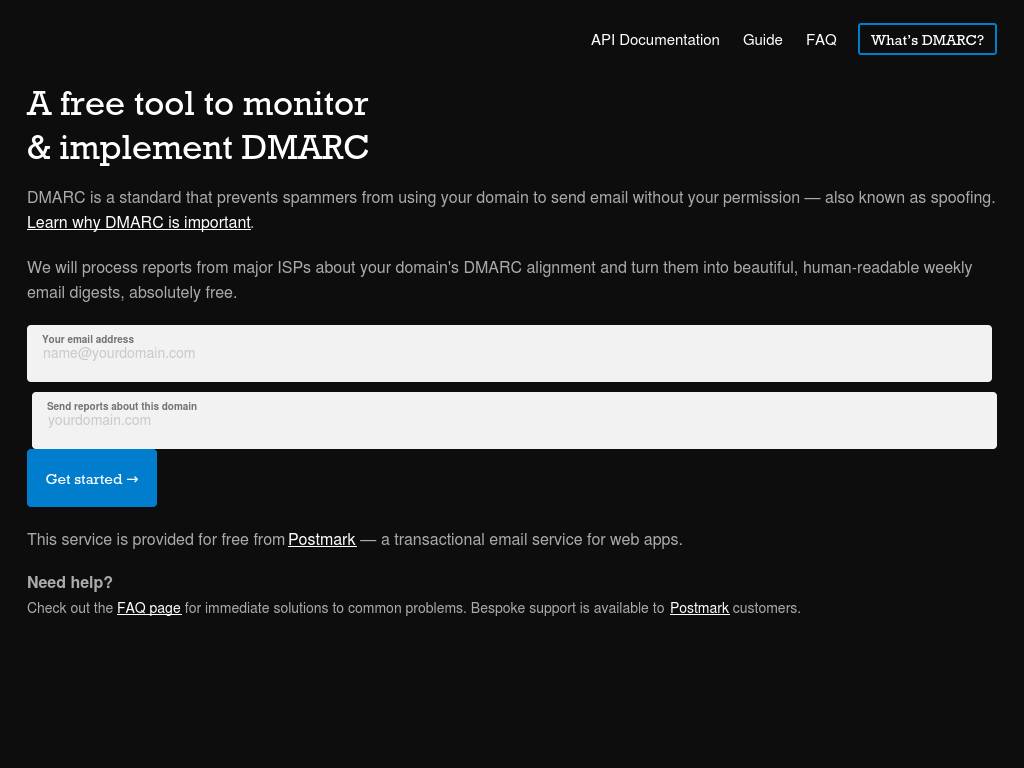The image size is (1024, 768).
Task: Click the 'Need help?' heading
Action: [70, 582]
